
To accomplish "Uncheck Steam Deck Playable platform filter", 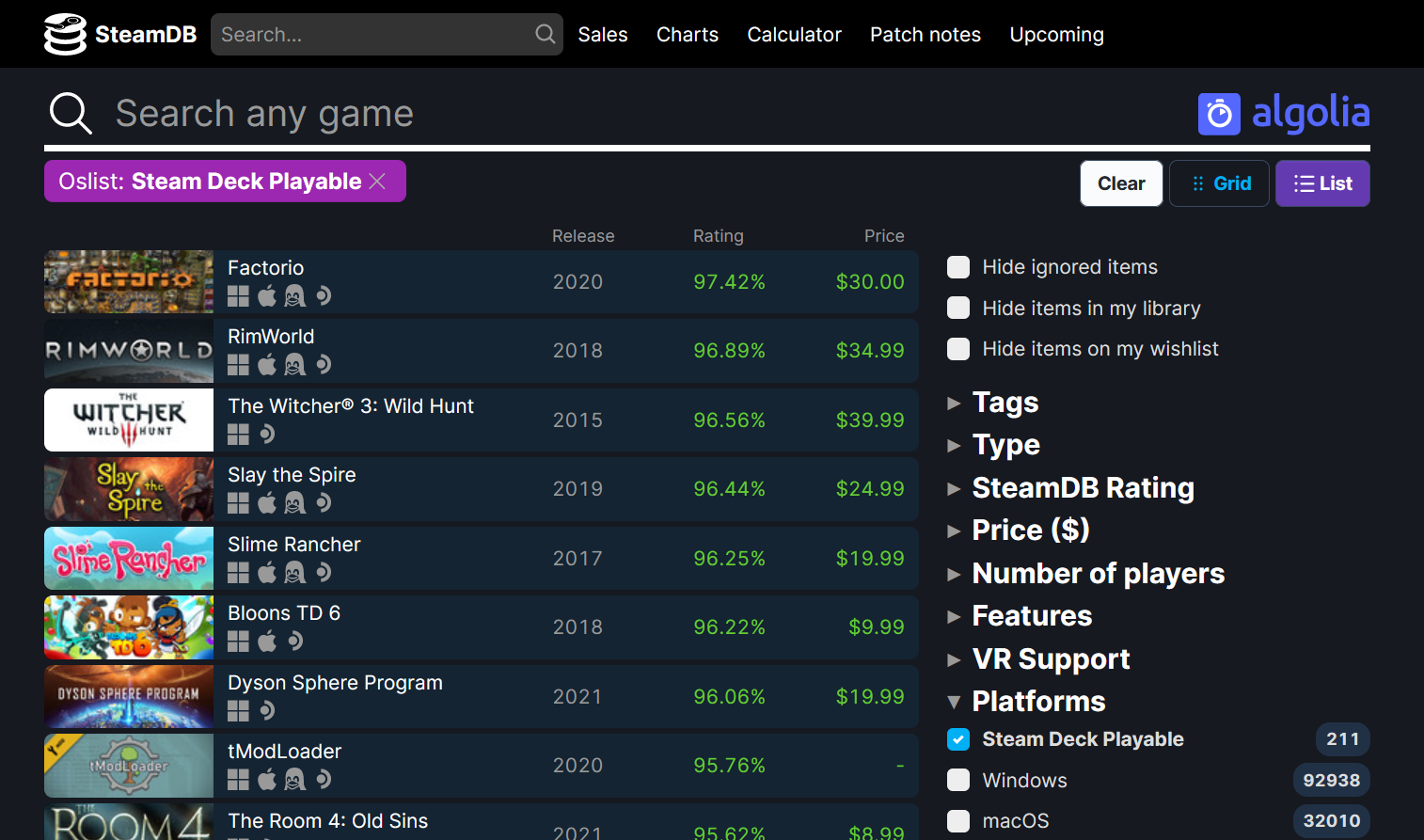I will pyautogui.click(x=958, y=739).
